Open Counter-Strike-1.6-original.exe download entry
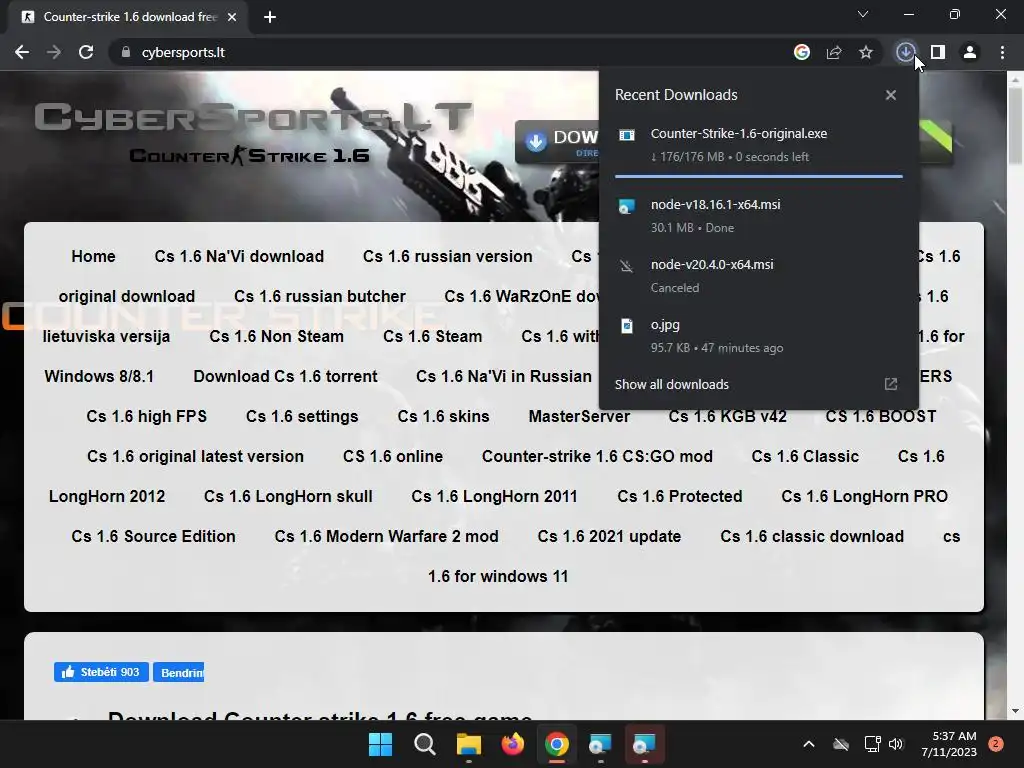Viewport: 1024px width, 768px height. (x=759, y=145)
